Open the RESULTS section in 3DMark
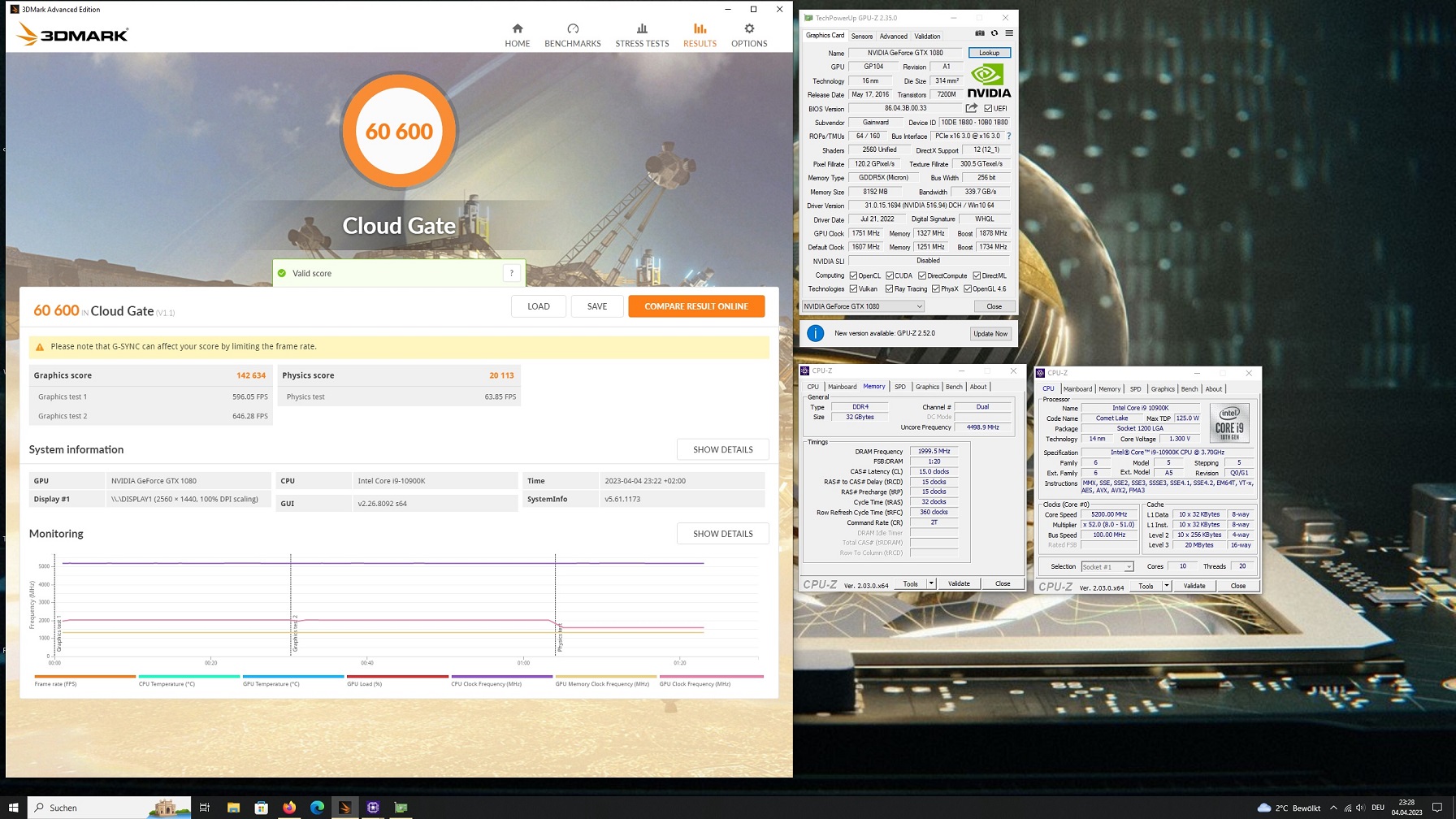Viewport: 1456px width, 819px height. [700, 35]
